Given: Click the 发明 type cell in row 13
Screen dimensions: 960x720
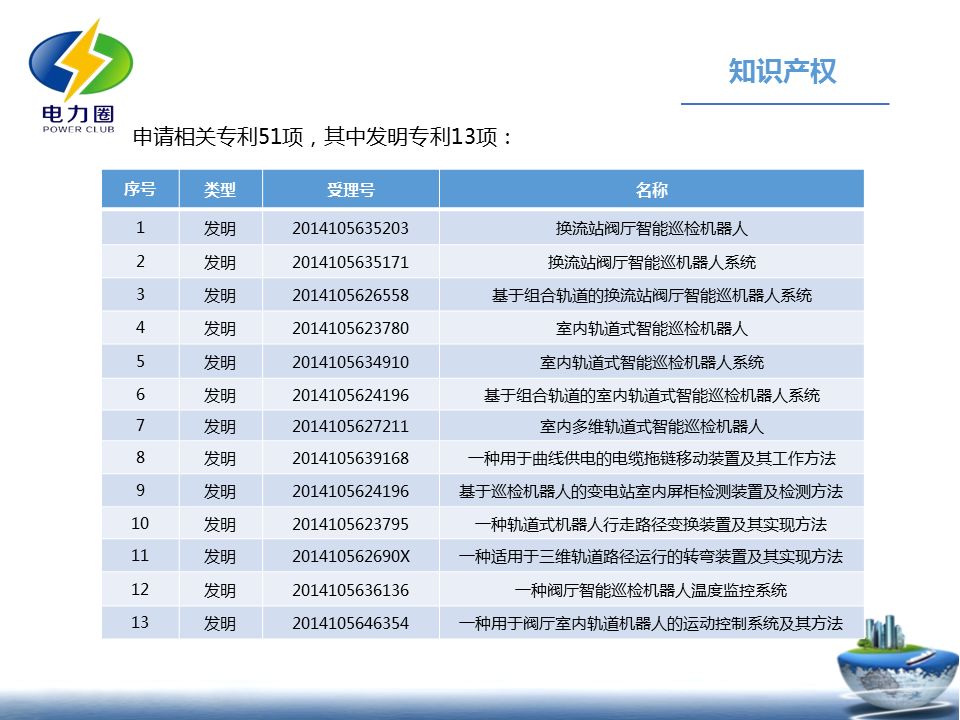Looking at the screenshot, I should (220, 623).
